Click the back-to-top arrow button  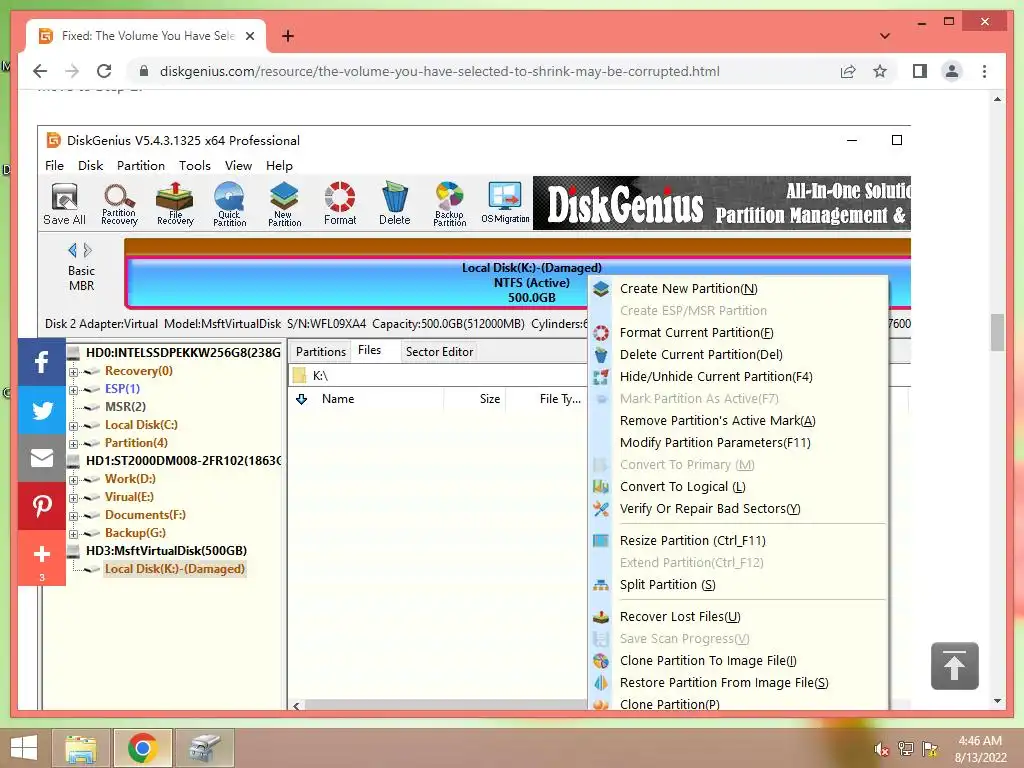(954, 666)
